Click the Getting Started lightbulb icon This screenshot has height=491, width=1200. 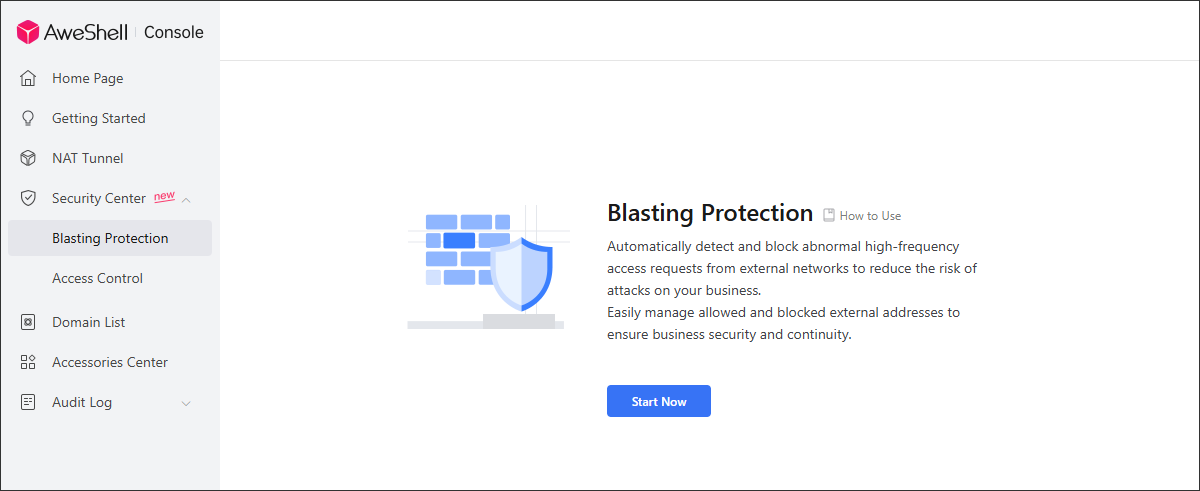point(28,118)
